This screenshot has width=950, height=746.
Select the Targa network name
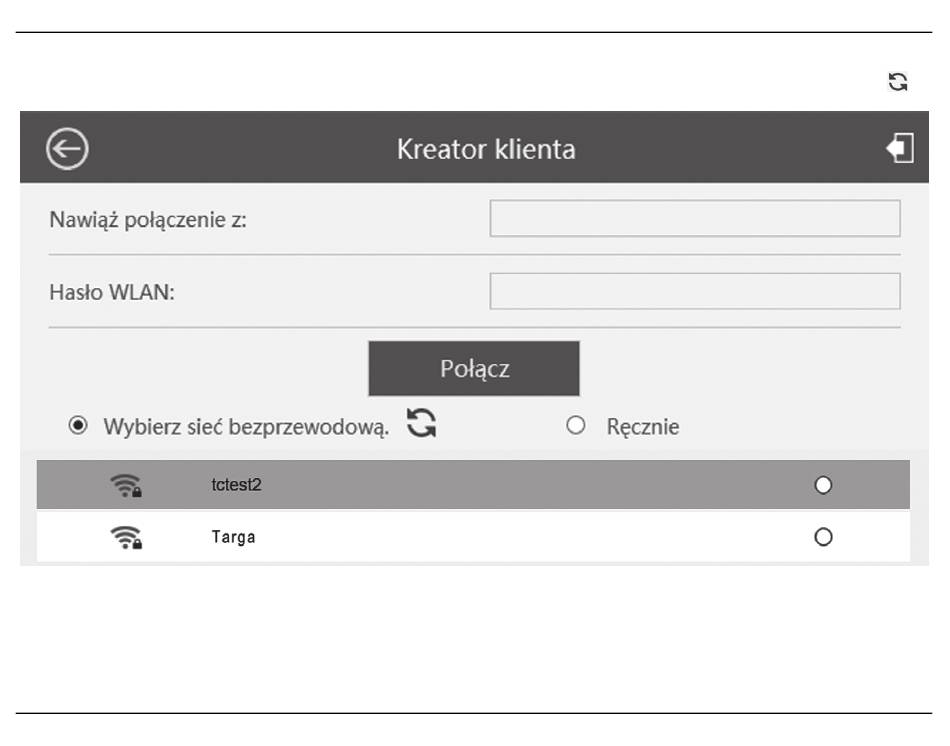(x=233, y=537)
